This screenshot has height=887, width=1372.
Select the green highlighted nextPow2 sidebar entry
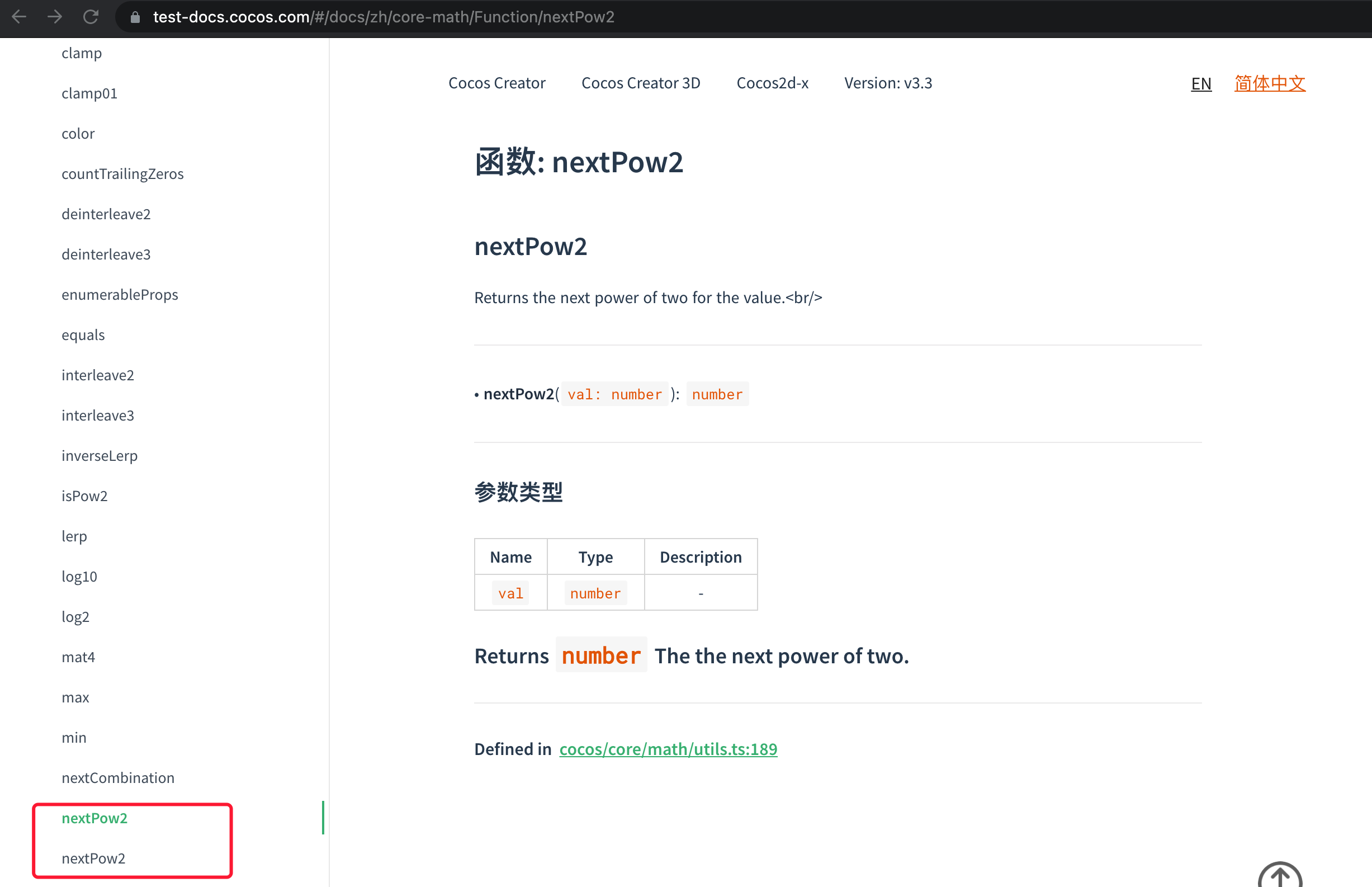(94, 818)
